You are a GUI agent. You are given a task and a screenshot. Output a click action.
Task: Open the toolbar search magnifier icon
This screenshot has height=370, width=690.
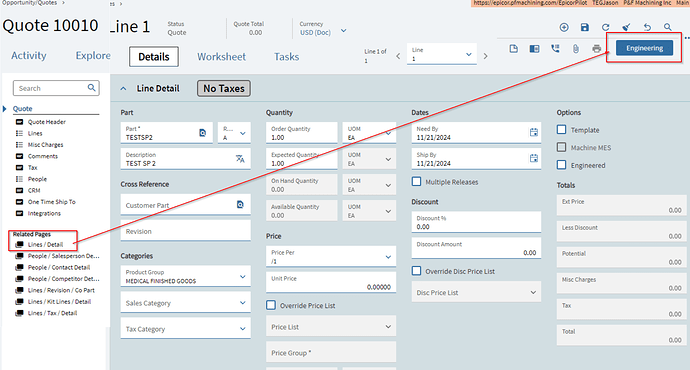click(668, 27)
